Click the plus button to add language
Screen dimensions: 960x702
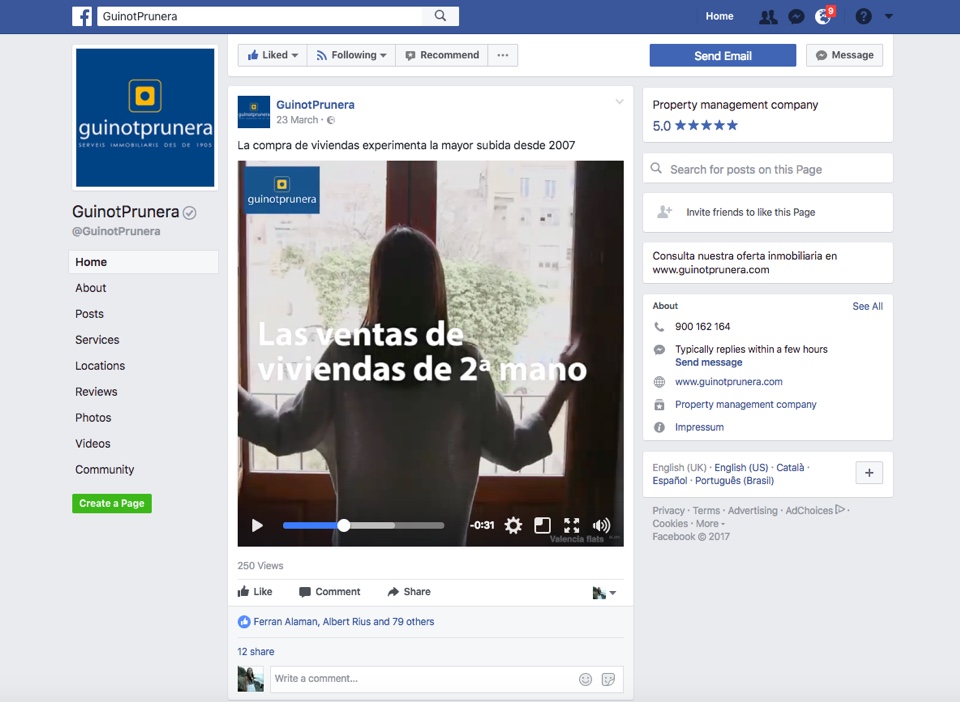click(869, 472)
